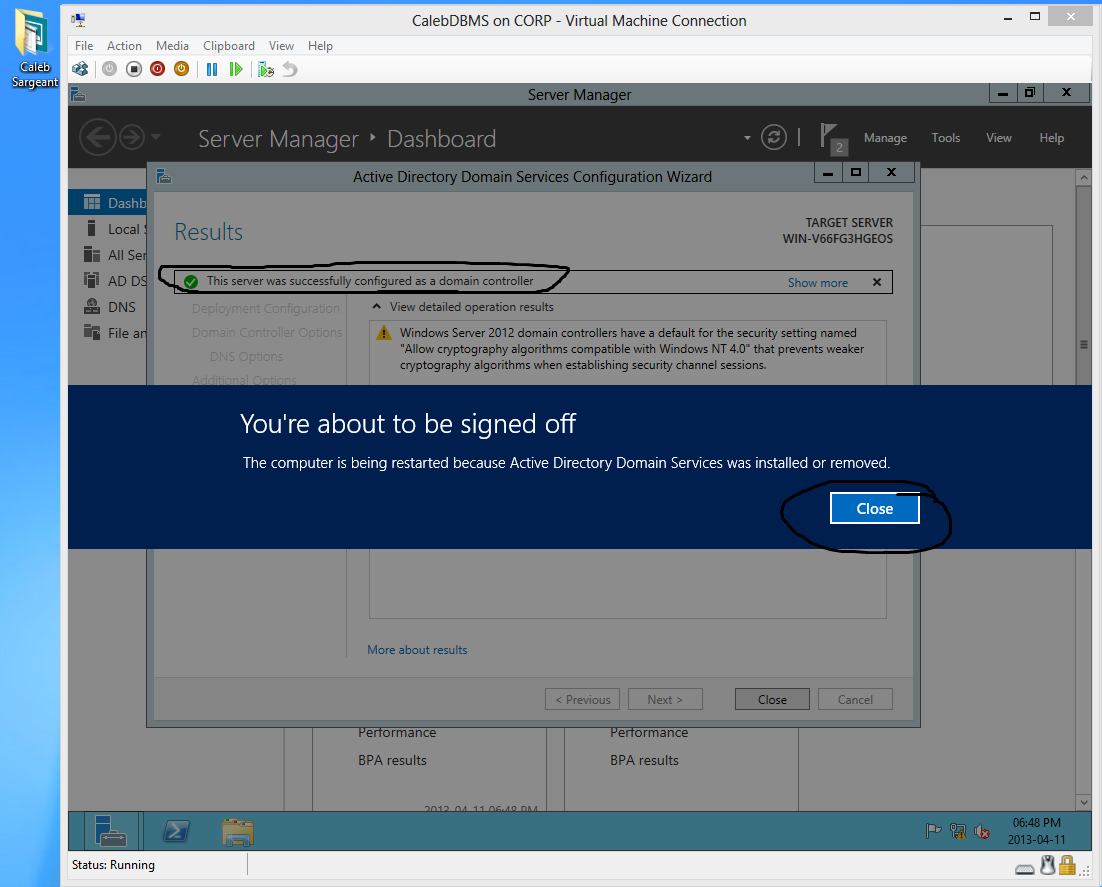Click the green Reset VM icon
The width and height of the screenshot is (1102, 887).
click(236, 69)
